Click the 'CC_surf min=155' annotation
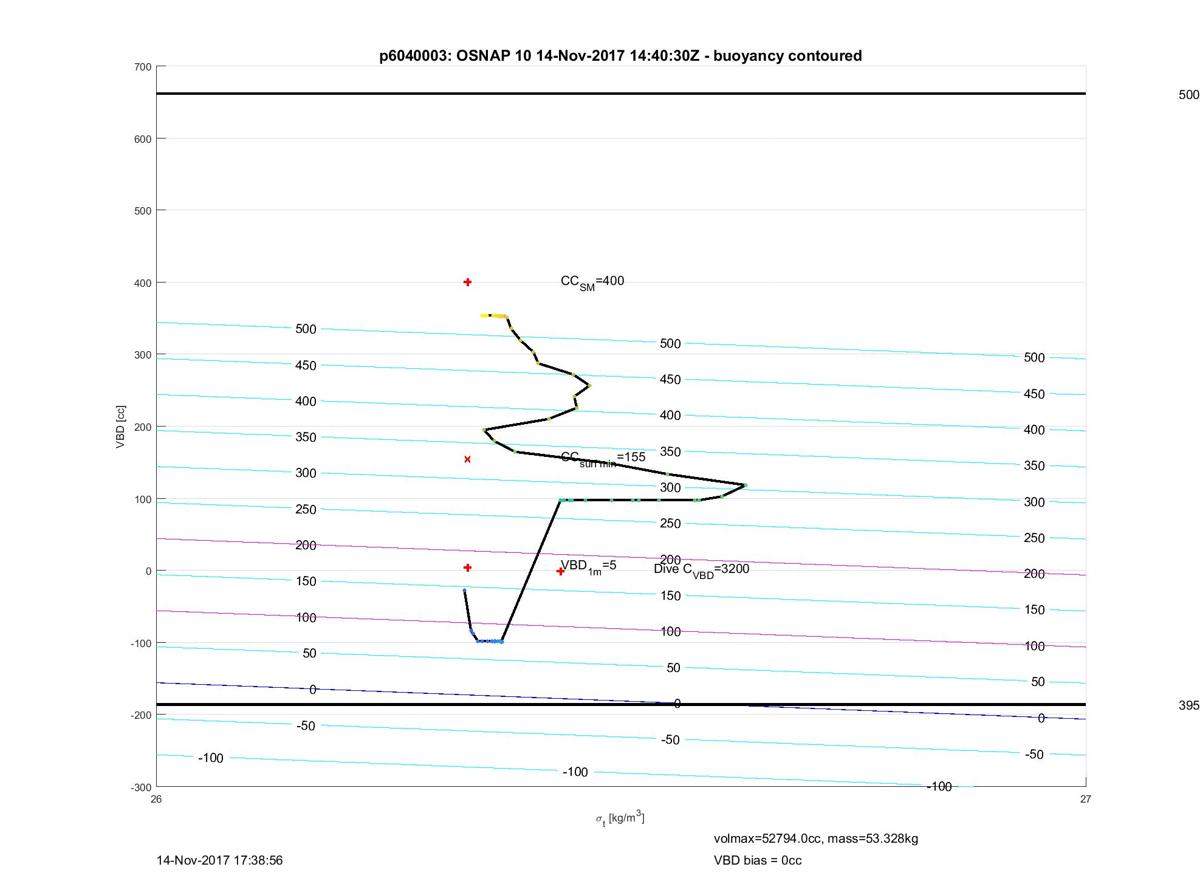 pos(603,458)
